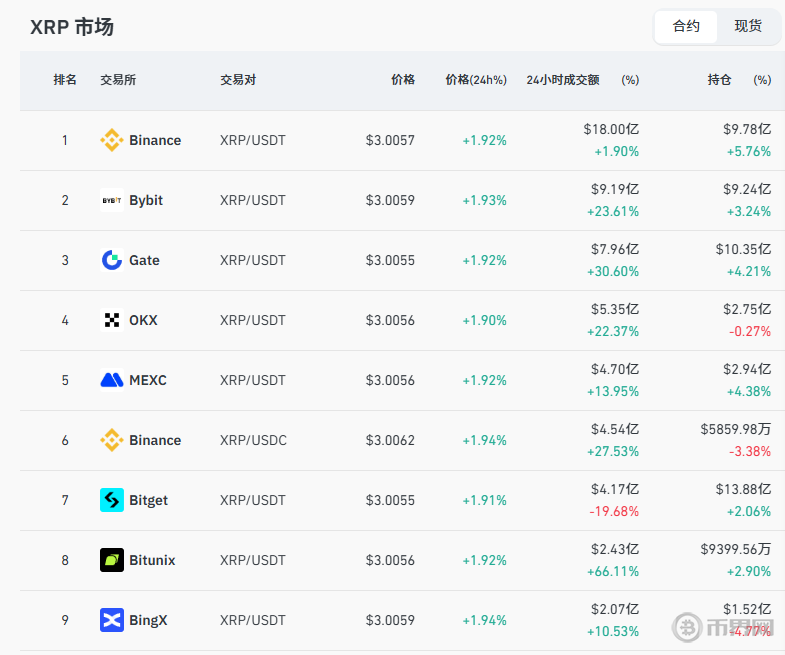Open the BingX exchange link
Image resolution: width=785 pixels, height=655 pixels.
[x=148, y=620]
